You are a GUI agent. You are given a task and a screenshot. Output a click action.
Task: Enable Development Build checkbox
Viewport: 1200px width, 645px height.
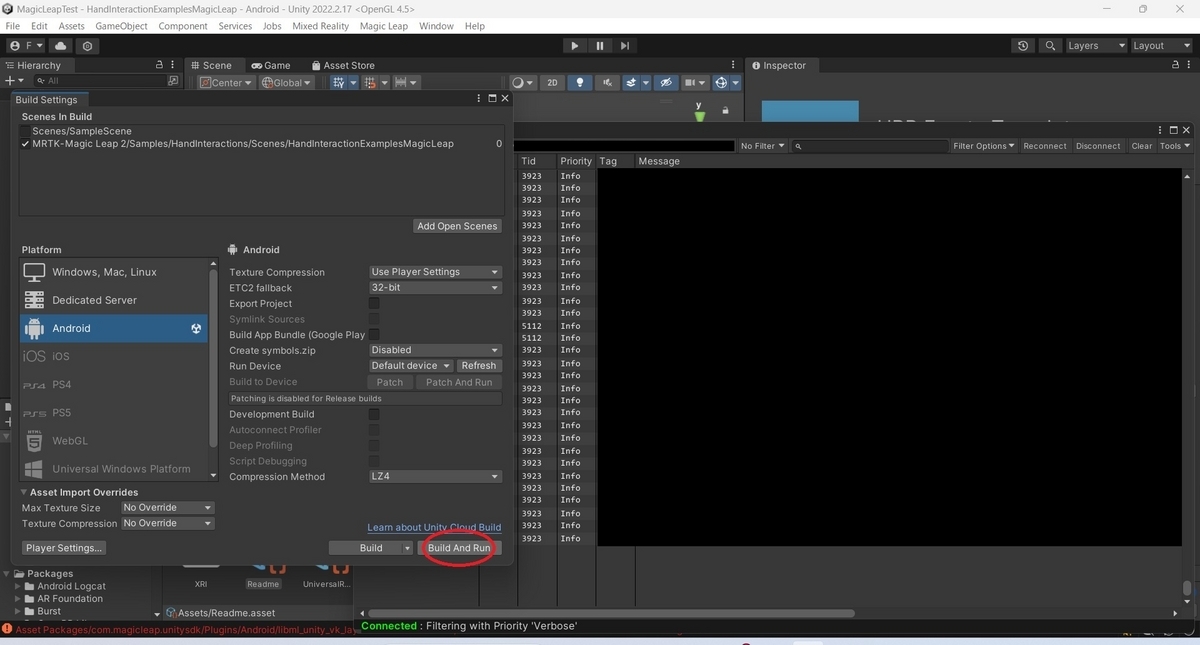tap(374, 414)
